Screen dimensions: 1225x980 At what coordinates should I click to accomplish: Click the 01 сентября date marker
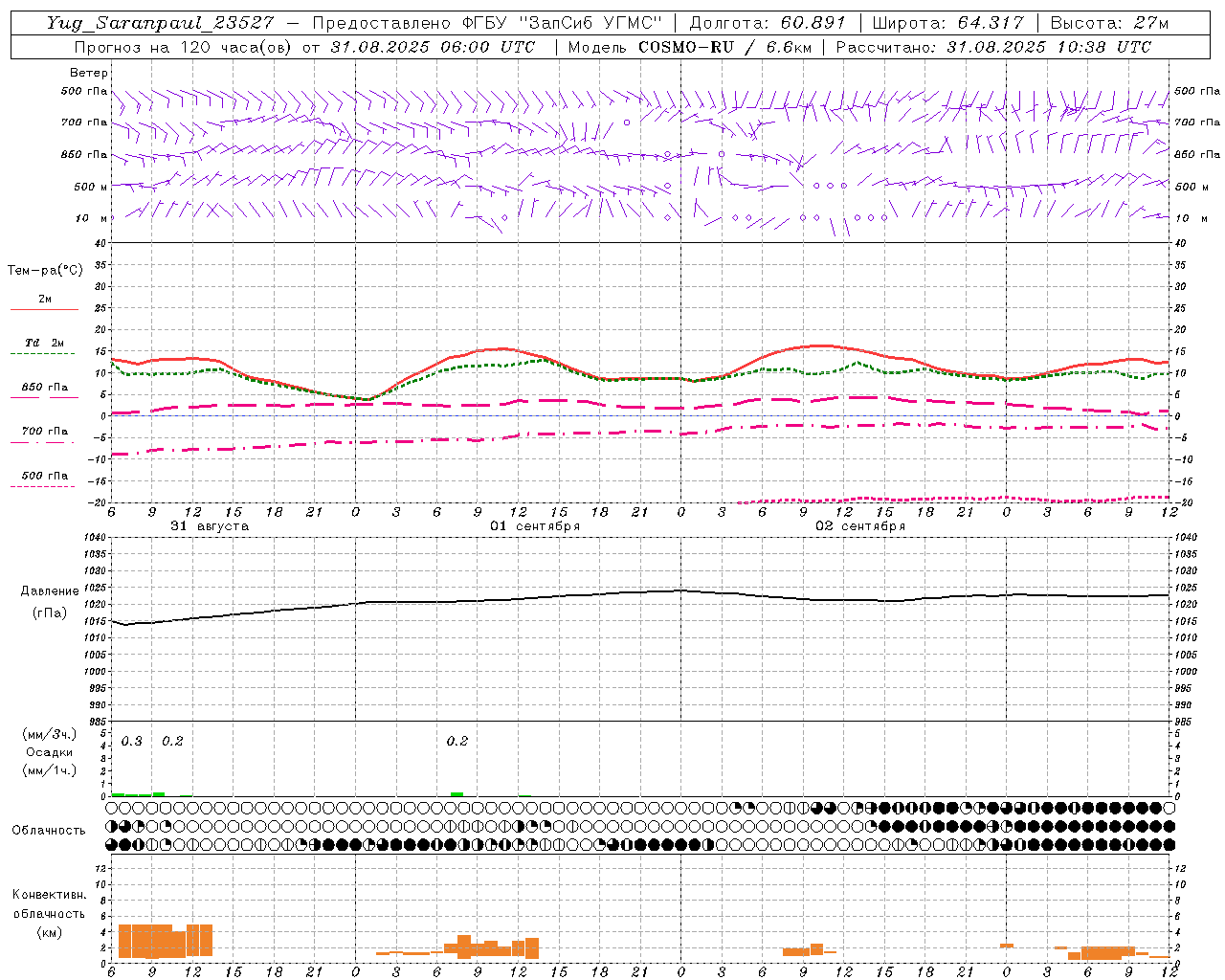(x=535, y=526)
